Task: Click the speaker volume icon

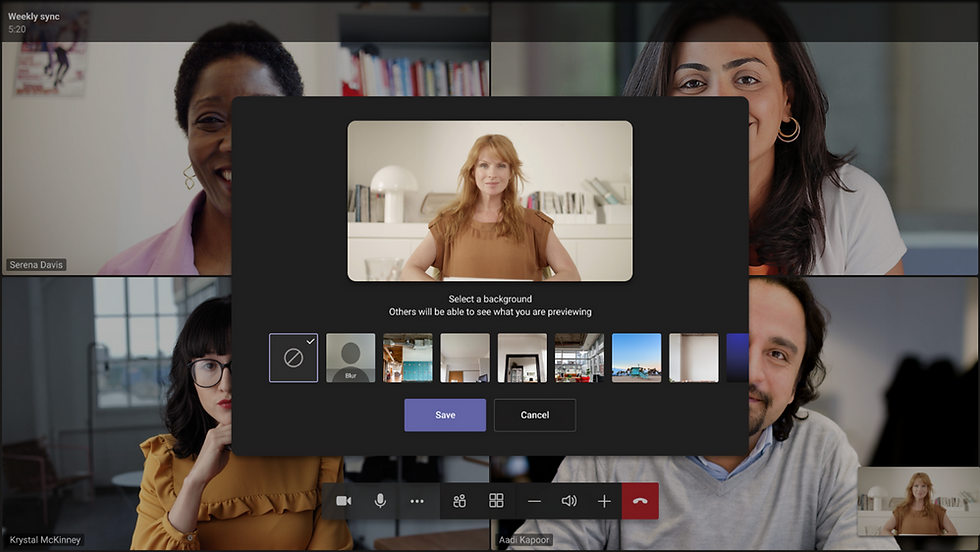Action: coord(569,501)
